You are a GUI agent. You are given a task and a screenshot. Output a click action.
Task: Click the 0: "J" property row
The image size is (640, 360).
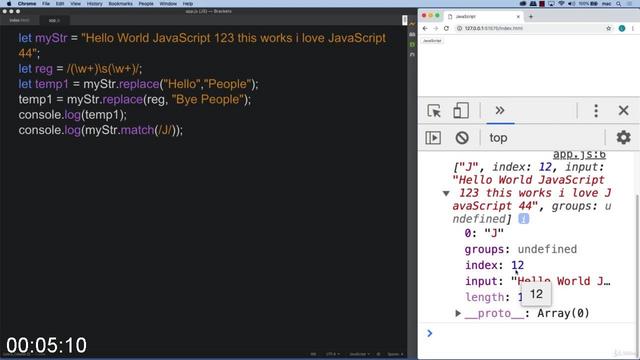(484, 233)
